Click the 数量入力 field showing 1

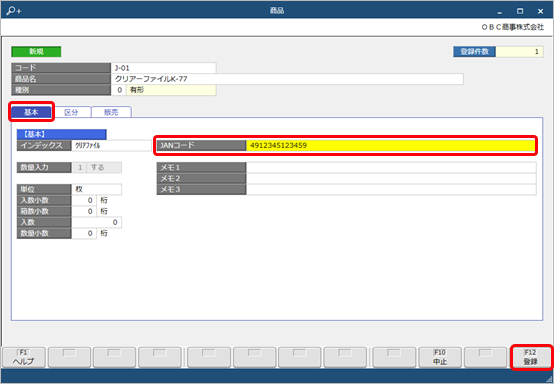click(79, 167)
